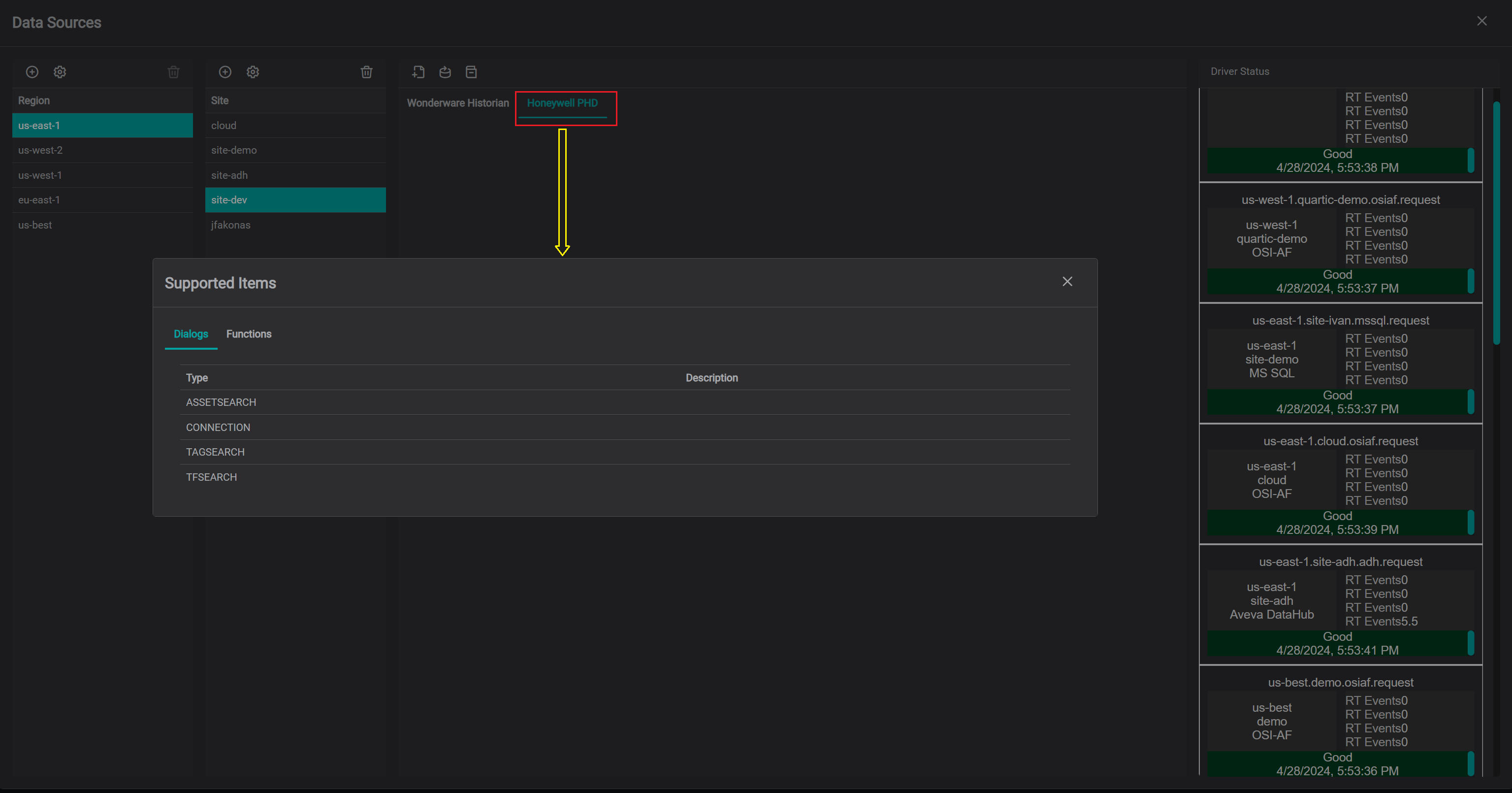The width and height of the screenshot is (1512, 793).
Task: Click the Aveva DataHub driver label
Action: click(x=1271, y=614)
